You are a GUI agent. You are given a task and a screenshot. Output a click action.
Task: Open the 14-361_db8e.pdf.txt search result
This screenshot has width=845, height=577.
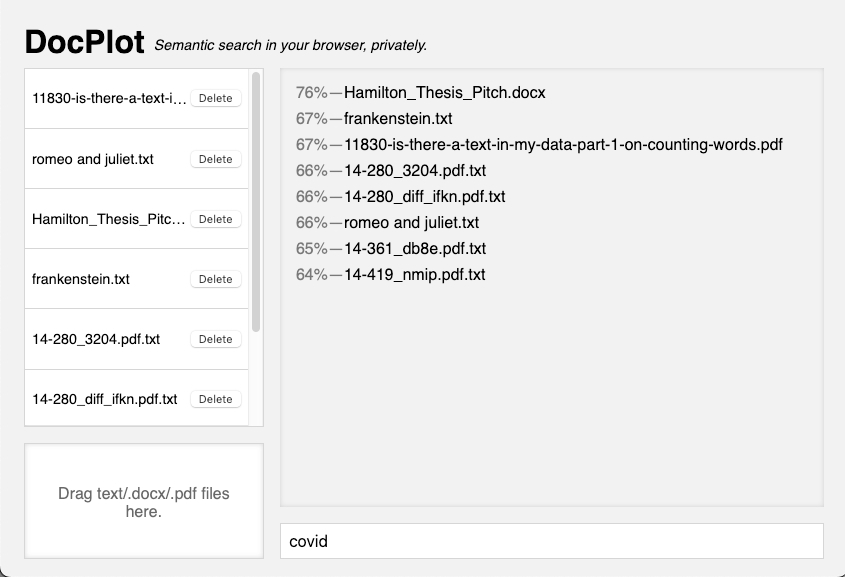tap(415, 249)
